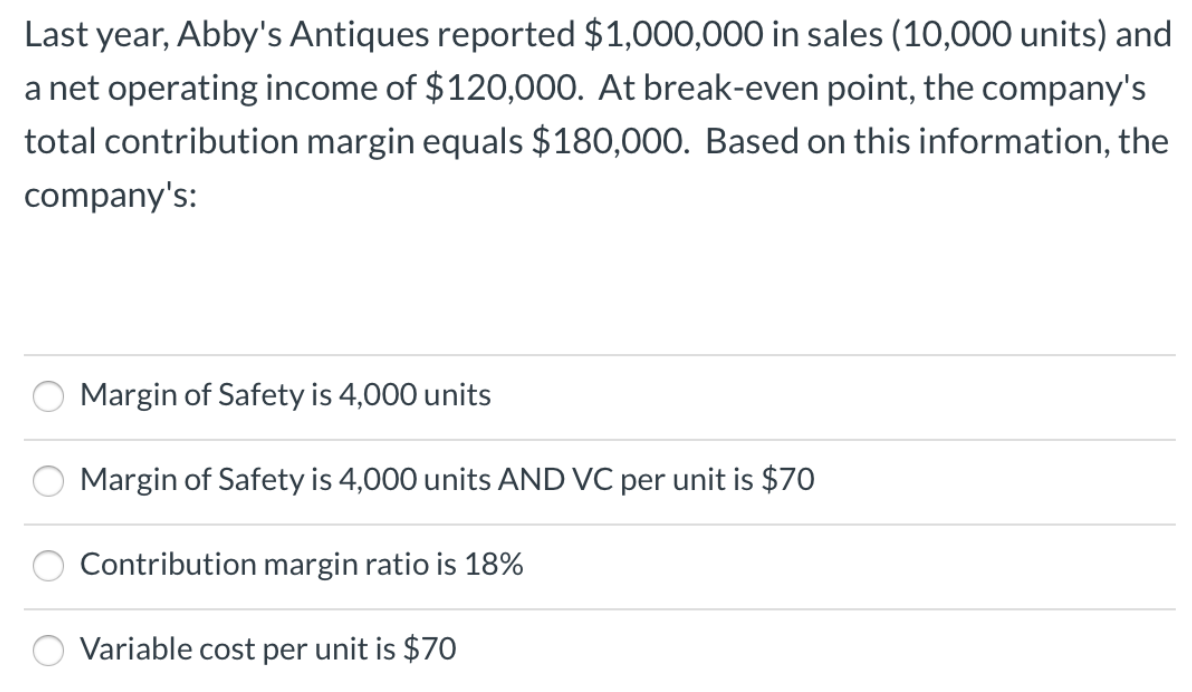Select the Contribution margin ratio is 18% radio

[48, 566]
